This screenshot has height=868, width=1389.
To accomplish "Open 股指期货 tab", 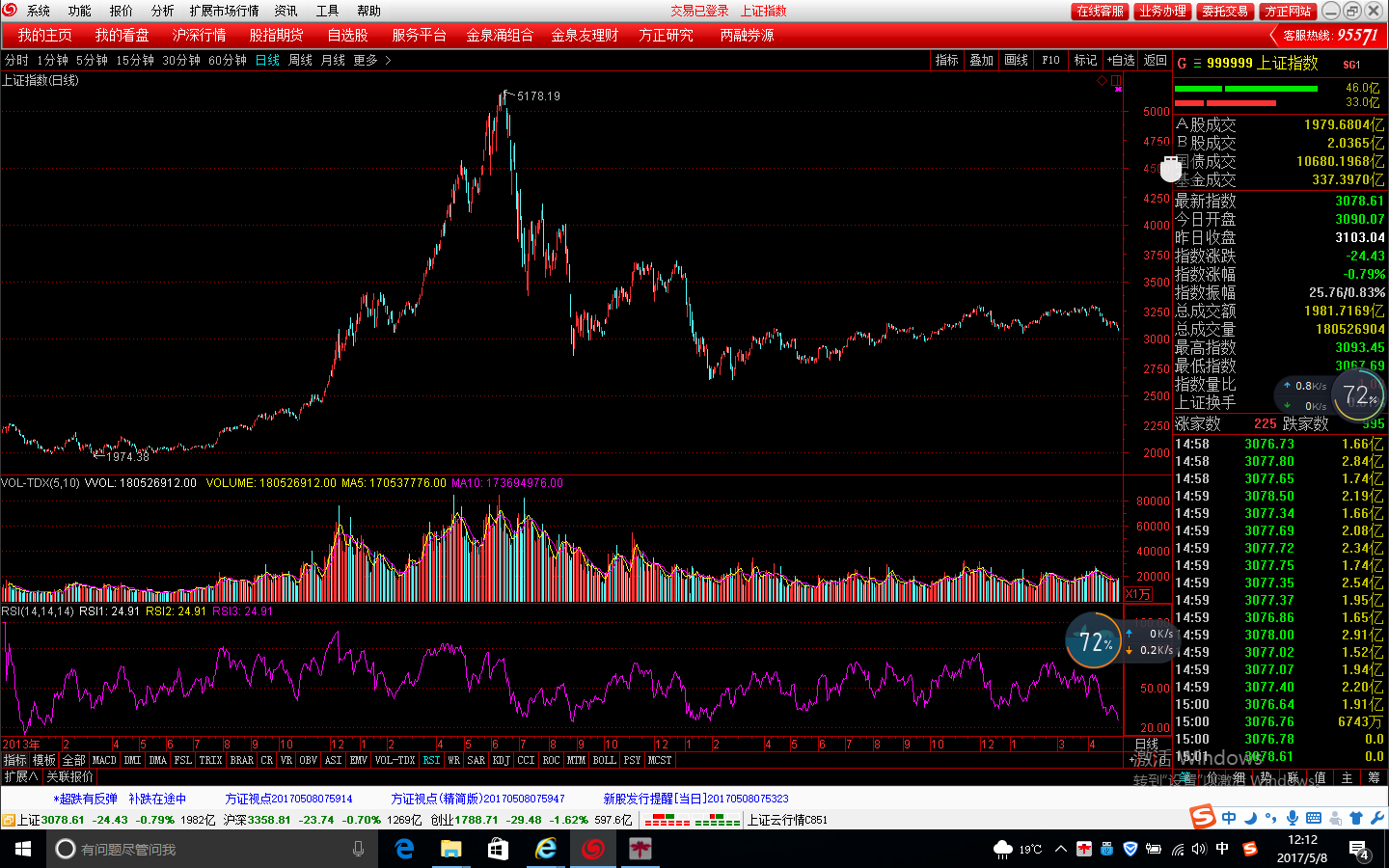I will pyautogui.click(x=276, y=35).
